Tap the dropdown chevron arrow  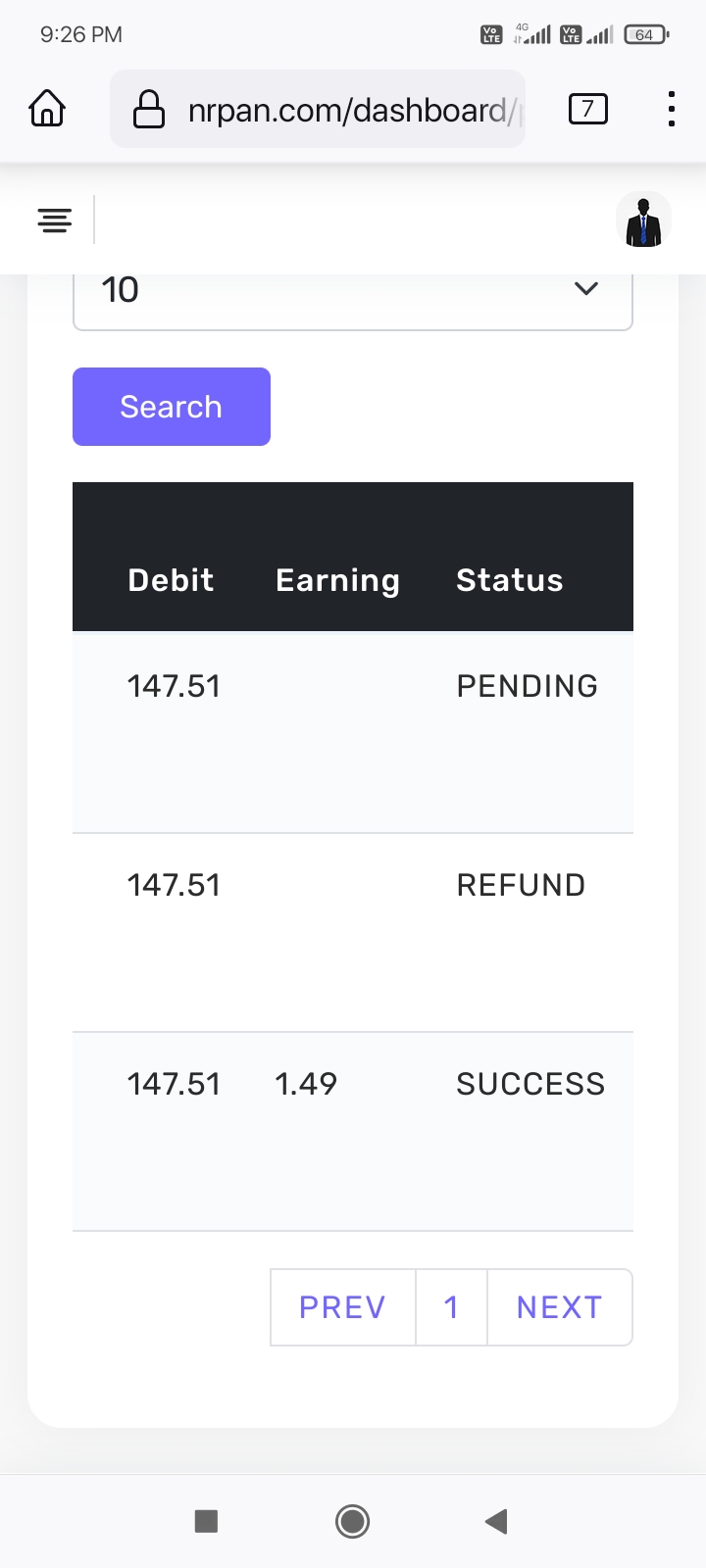586,289
